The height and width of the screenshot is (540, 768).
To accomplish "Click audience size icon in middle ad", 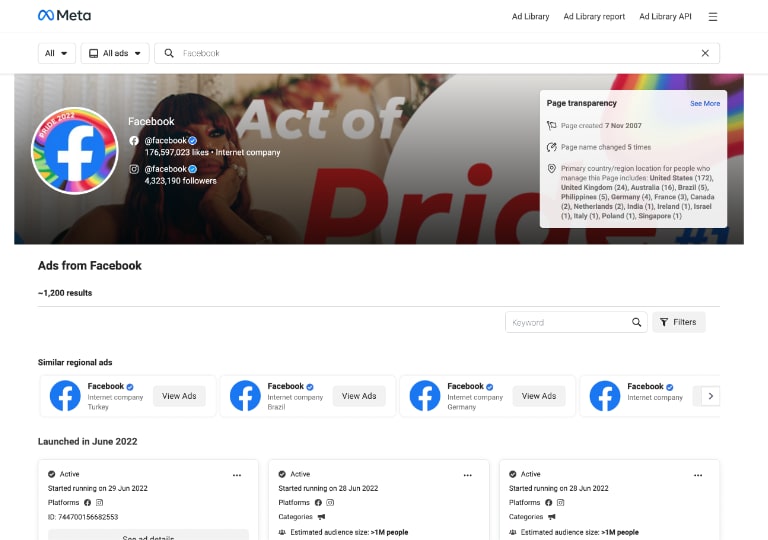I will tap(282, 532).
